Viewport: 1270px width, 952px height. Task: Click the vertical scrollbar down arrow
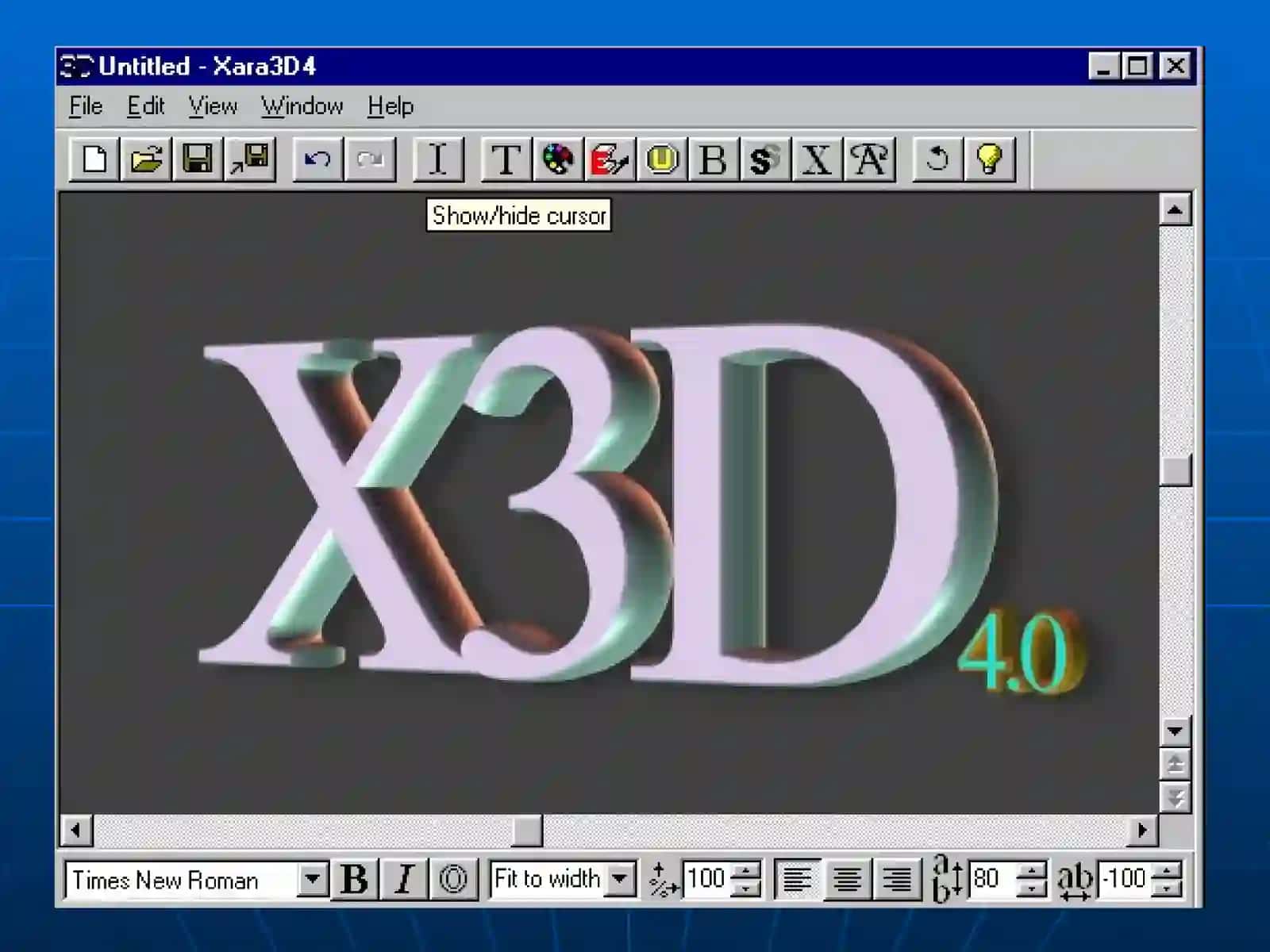(1175, 731)
